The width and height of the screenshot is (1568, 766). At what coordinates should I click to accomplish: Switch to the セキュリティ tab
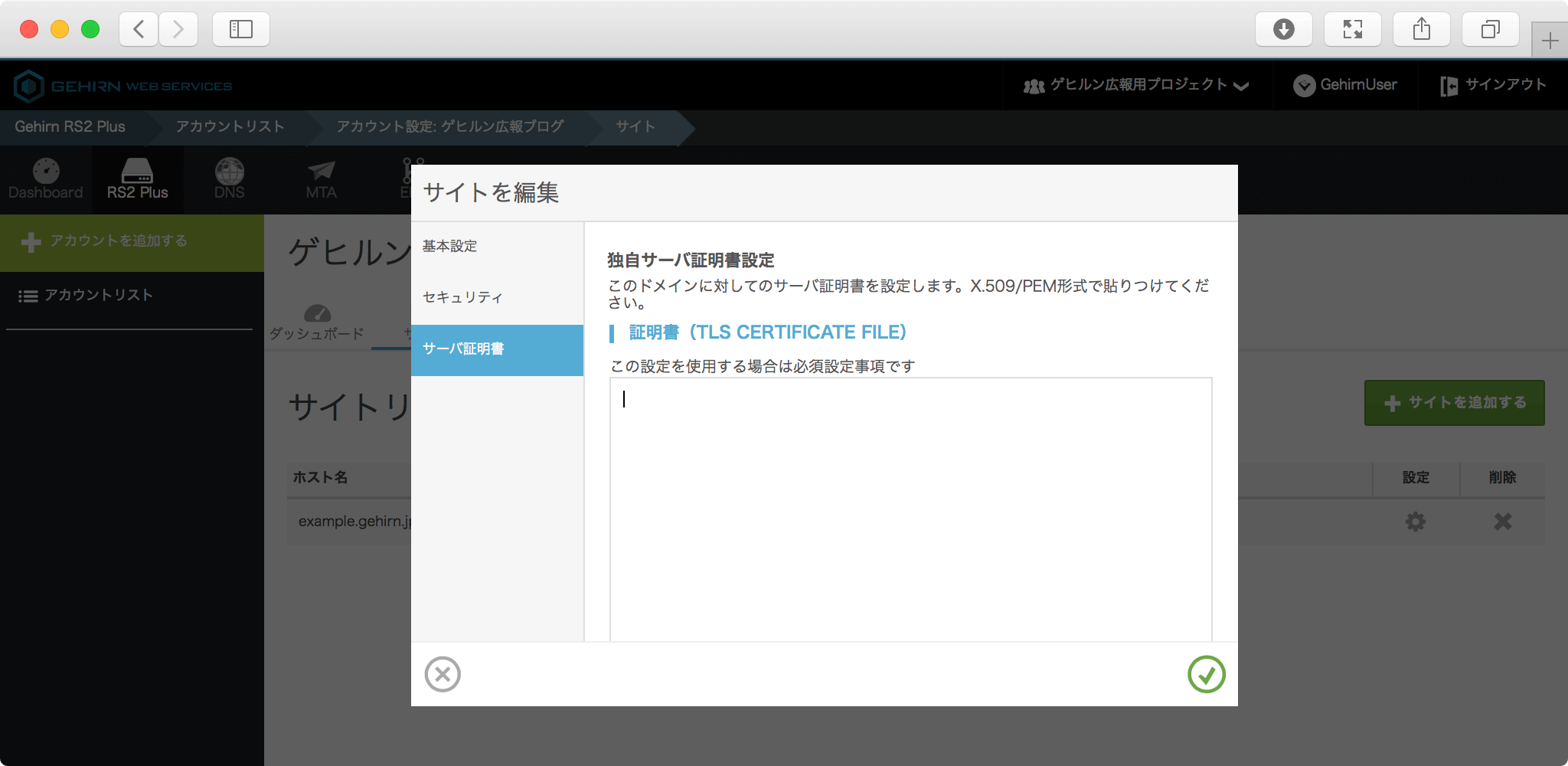tap(462, 297)
